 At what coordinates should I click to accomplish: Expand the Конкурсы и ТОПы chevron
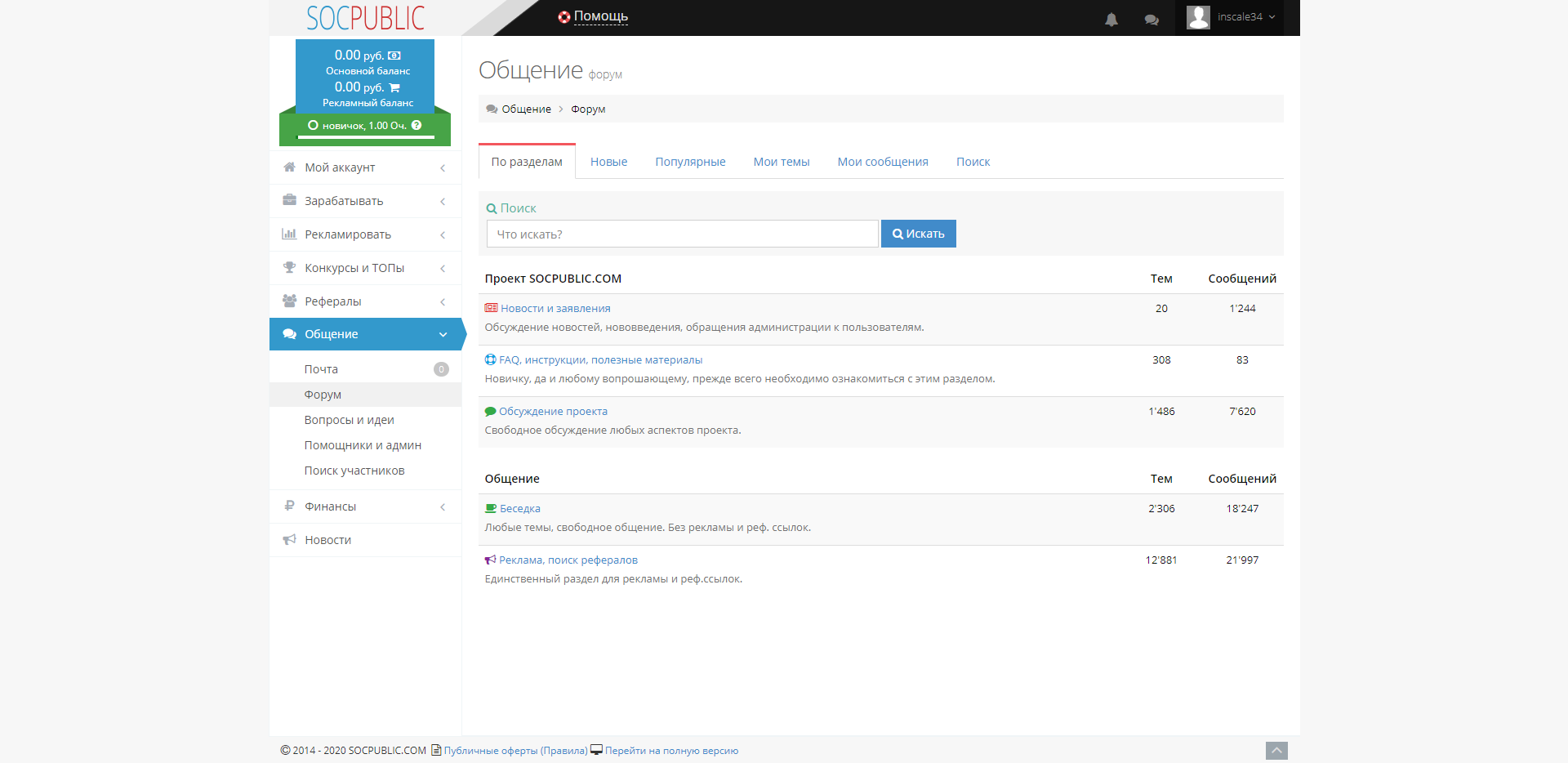pyautogui.click(x=443, y=268)
